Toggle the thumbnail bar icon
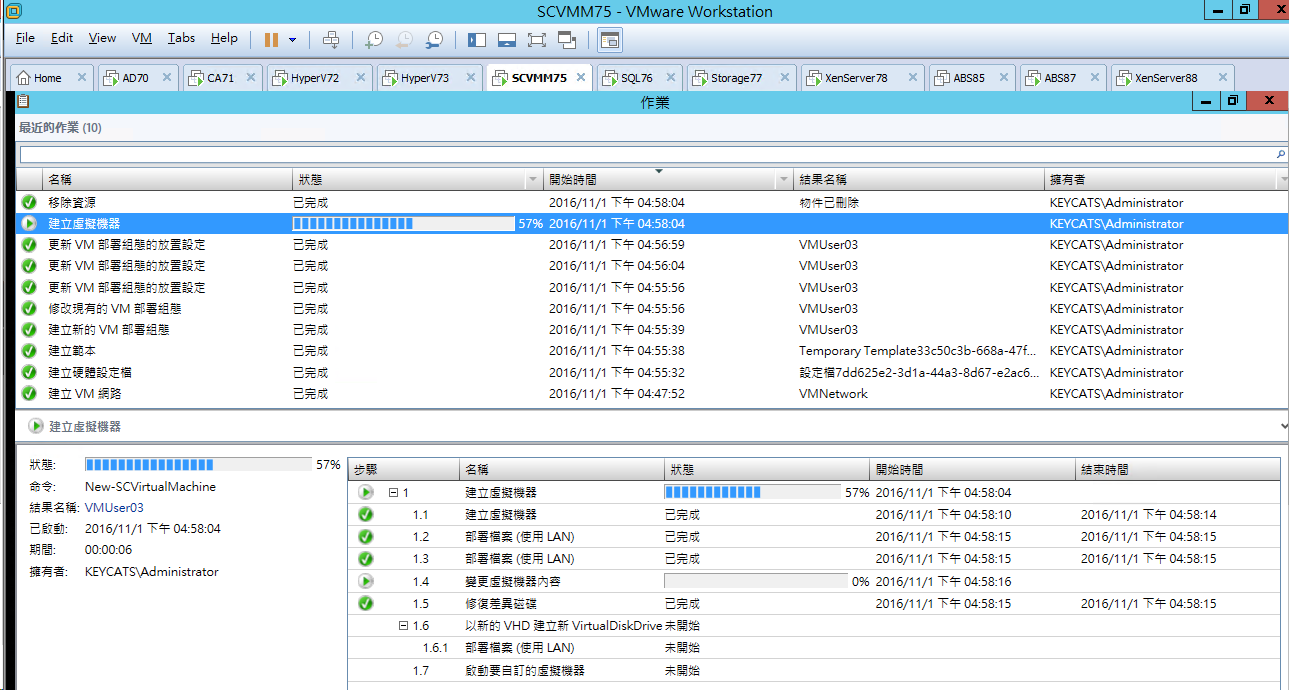This screenshot has width=1289, height=690. tap(506, 40)
